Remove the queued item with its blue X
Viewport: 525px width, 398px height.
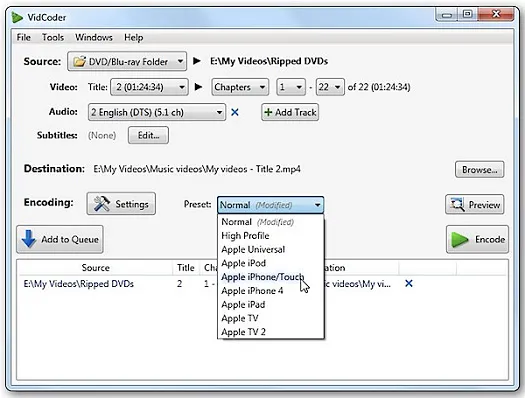[x=409, y=284]
